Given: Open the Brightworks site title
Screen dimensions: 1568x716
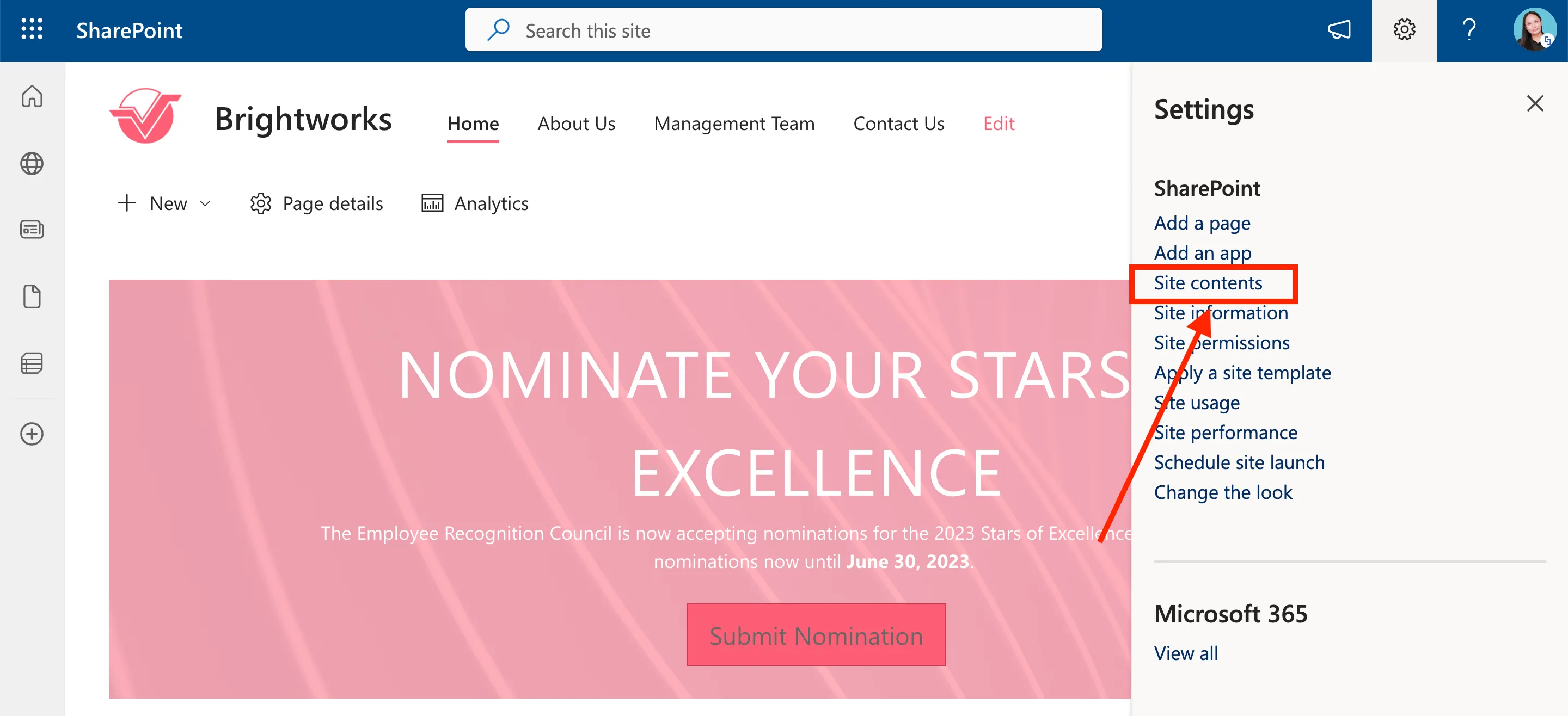Looking at the screenshot, I should [303, 119].
